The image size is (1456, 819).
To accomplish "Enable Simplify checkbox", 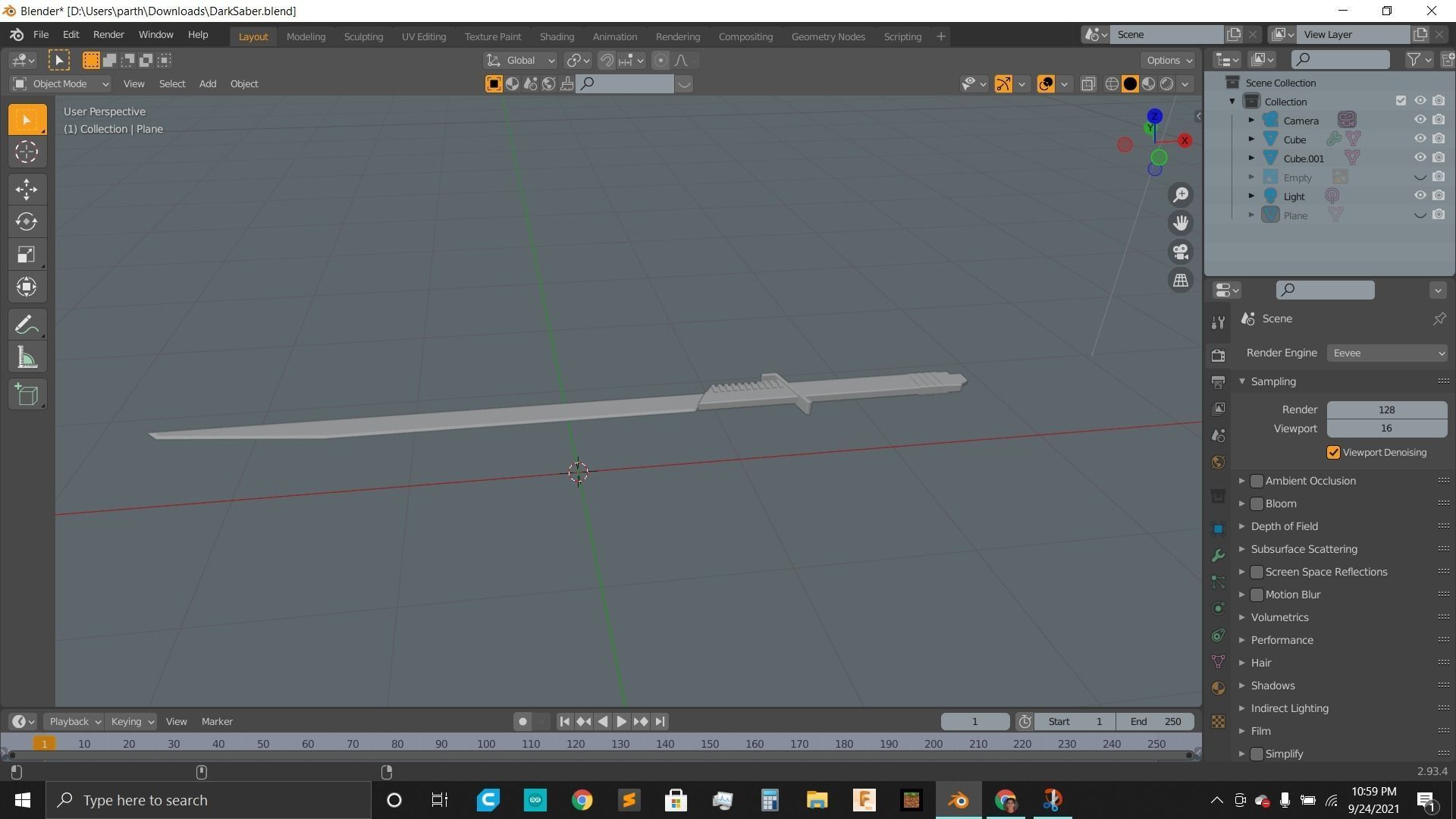I will pos(1257,754).
